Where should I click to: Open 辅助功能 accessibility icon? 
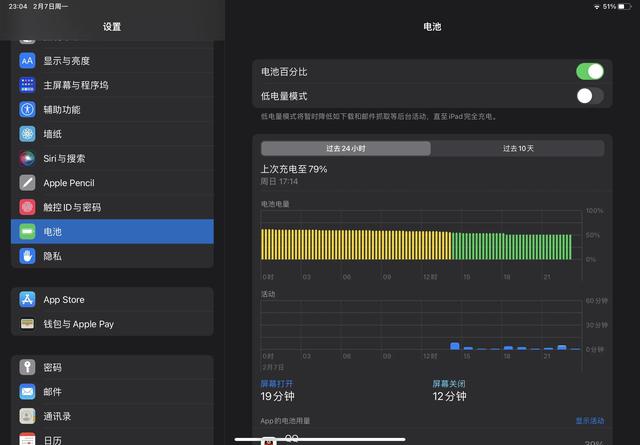pyautogui.click(x=27, y=110)
